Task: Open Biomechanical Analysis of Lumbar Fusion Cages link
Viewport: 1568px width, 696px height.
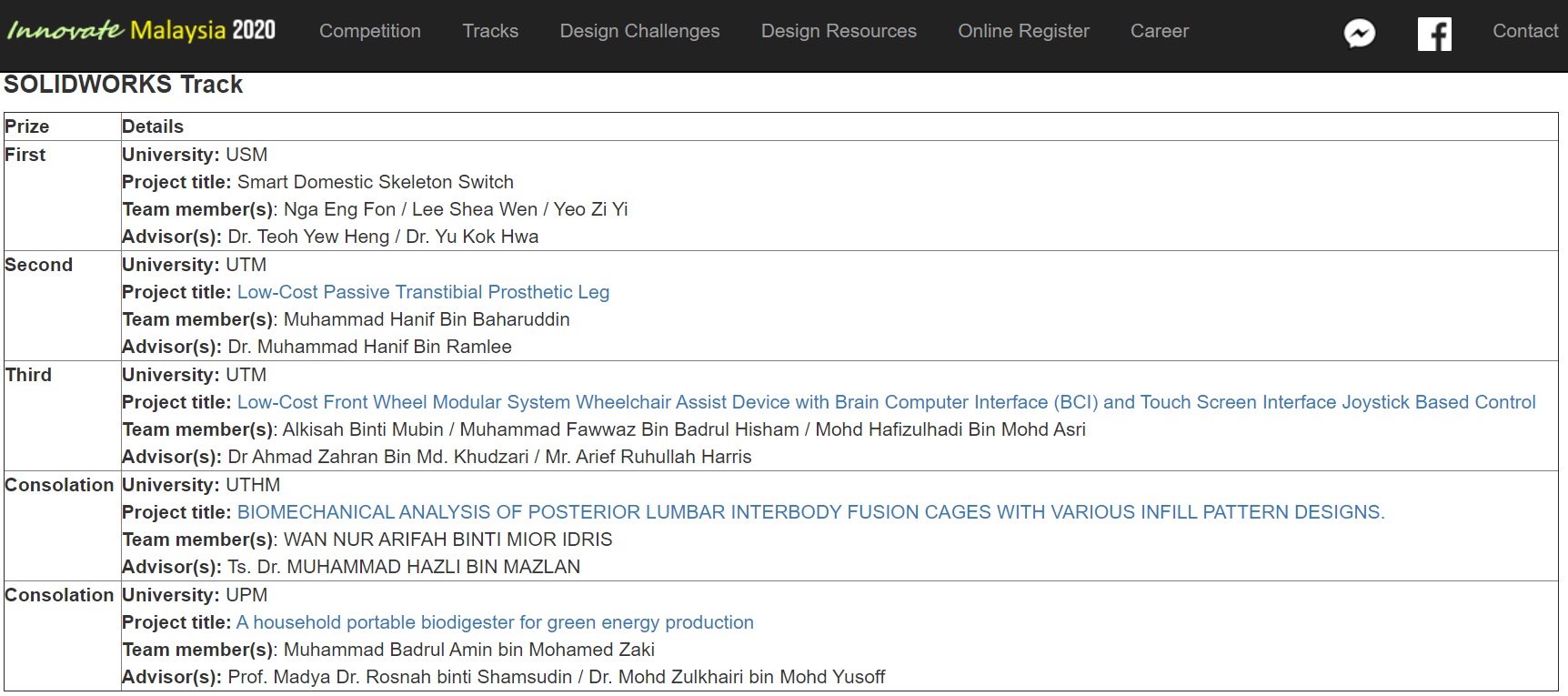Action: (810, 512)
